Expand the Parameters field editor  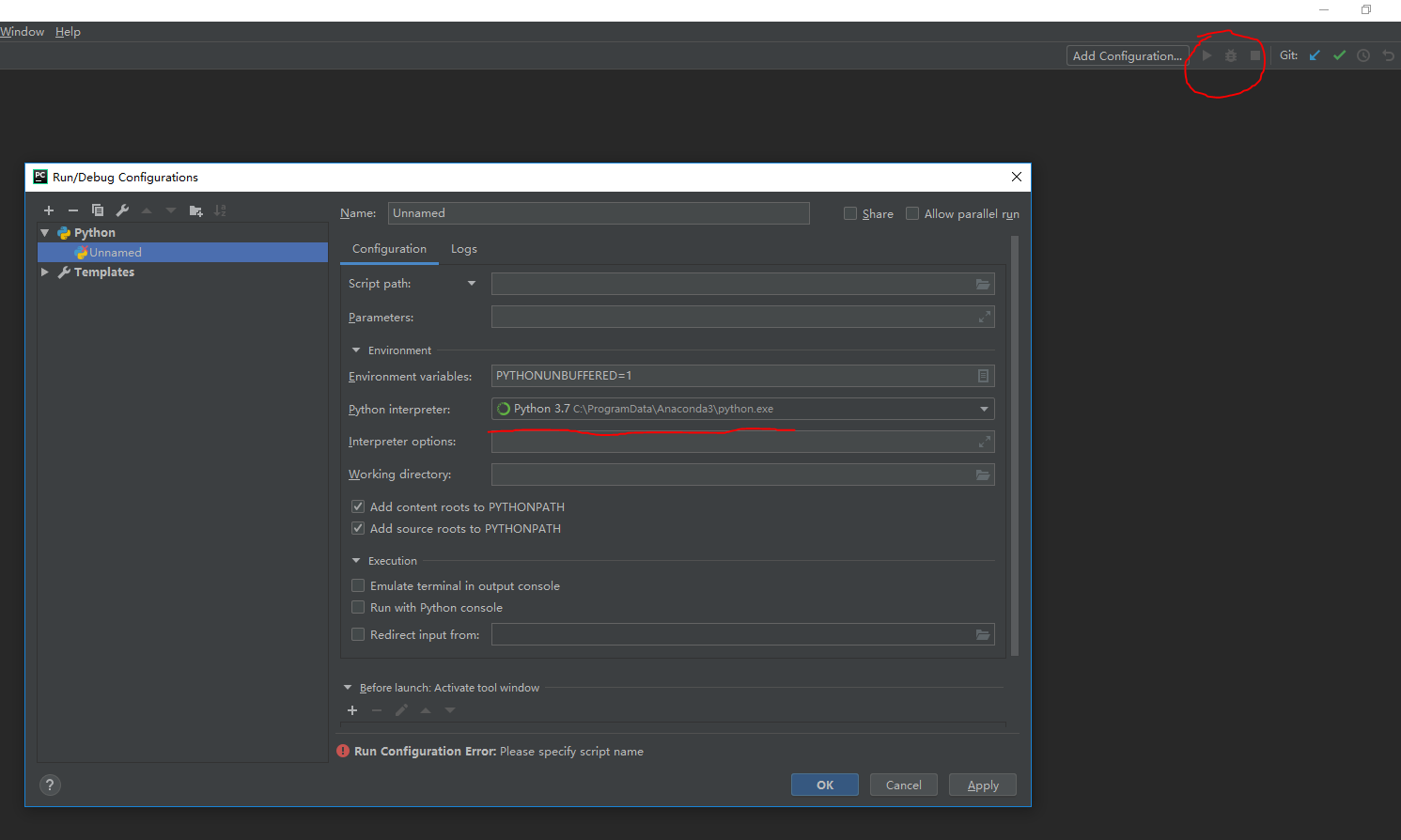point(985,317)
